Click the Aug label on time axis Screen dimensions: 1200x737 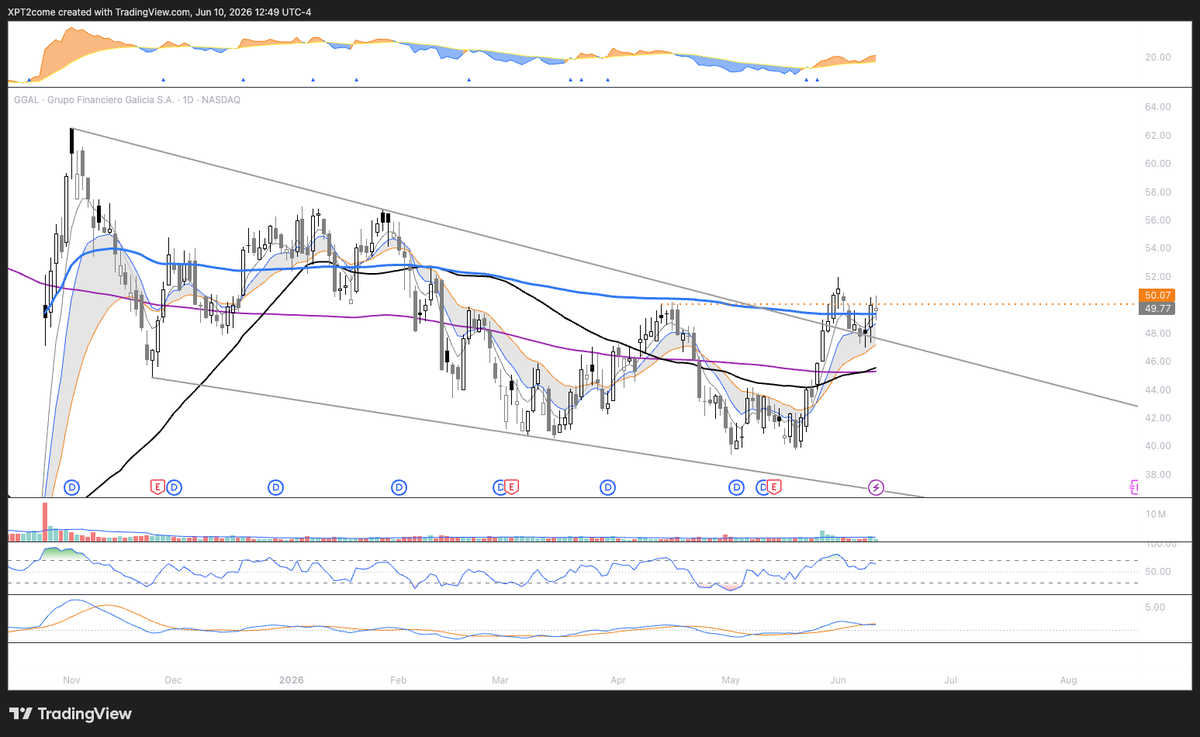(1068, 679)
